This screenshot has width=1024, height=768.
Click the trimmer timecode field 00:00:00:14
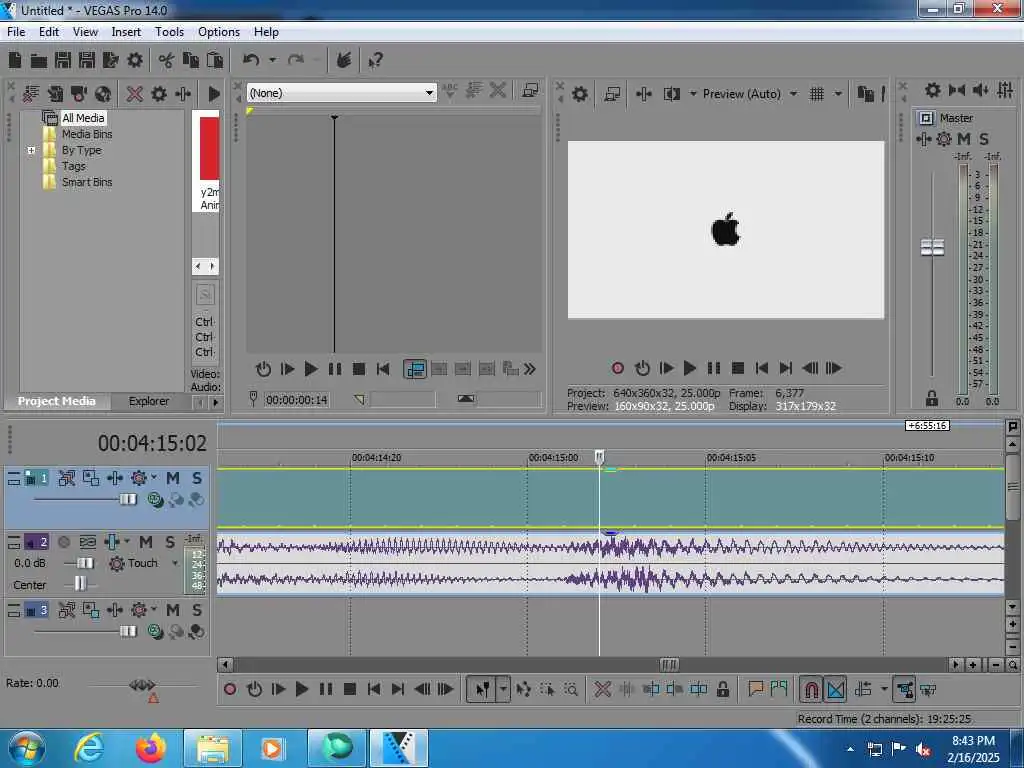296,400
